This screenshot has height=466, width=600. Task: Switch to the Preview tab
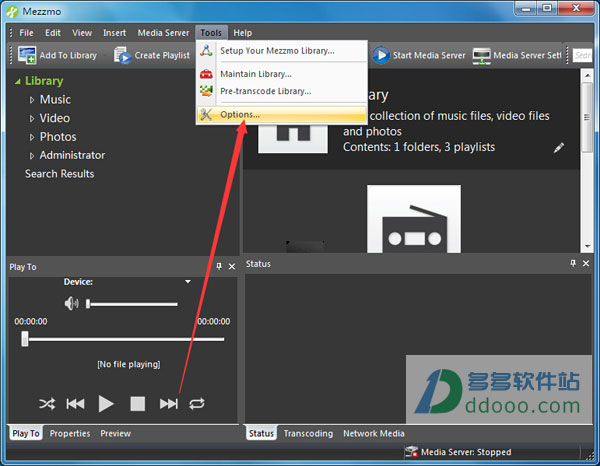point(115,433)
